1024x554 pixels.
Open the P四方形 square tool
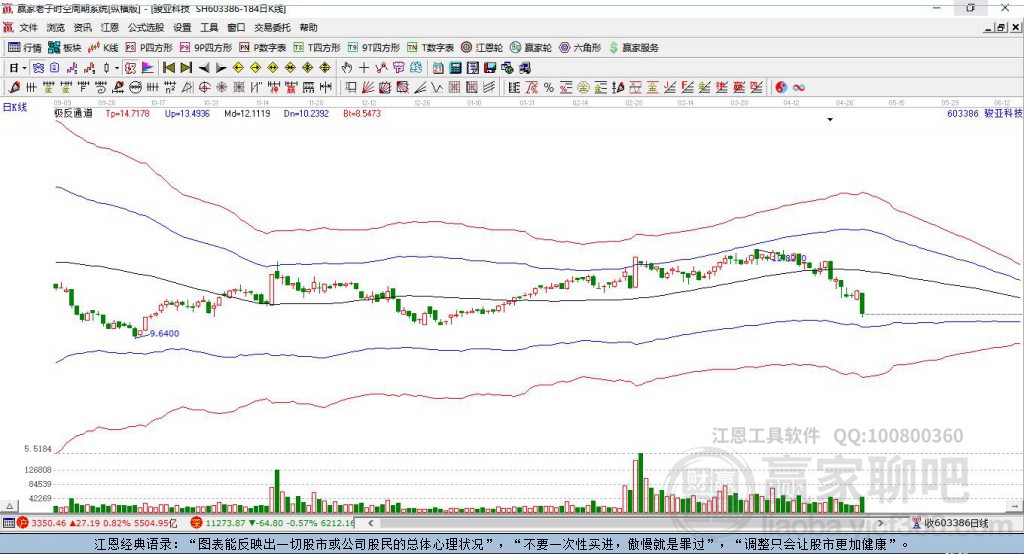(x=149, y=48)
